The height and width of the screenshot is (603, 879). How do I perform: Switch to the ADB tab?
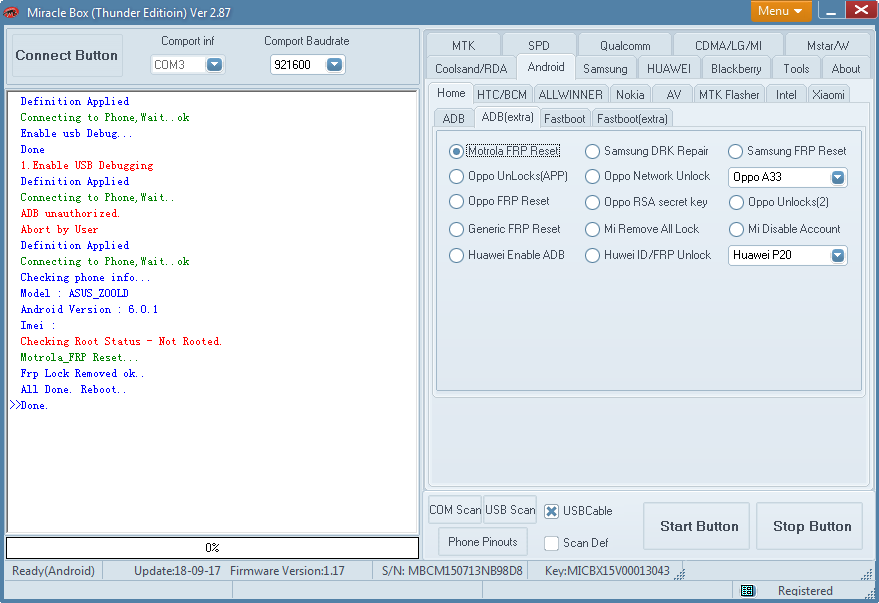[x=454, y=119]
